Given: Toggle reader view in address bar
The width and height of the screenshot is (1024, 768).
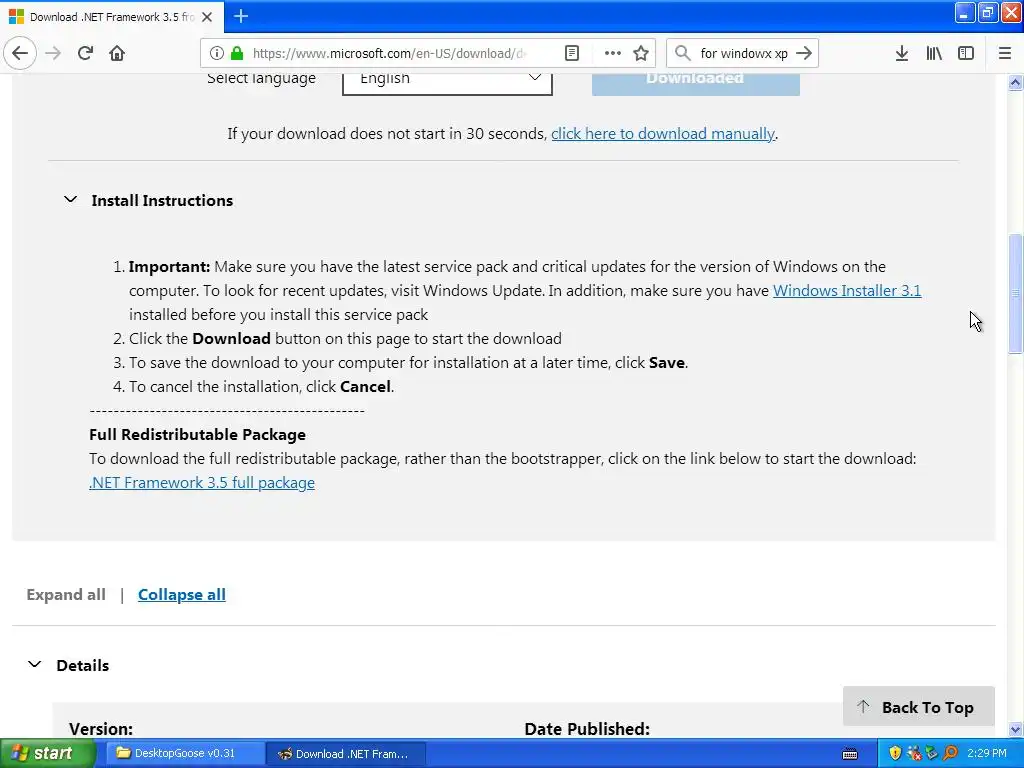Looking at the screenshot, I should pyautogui.click(x=571, y=53).
